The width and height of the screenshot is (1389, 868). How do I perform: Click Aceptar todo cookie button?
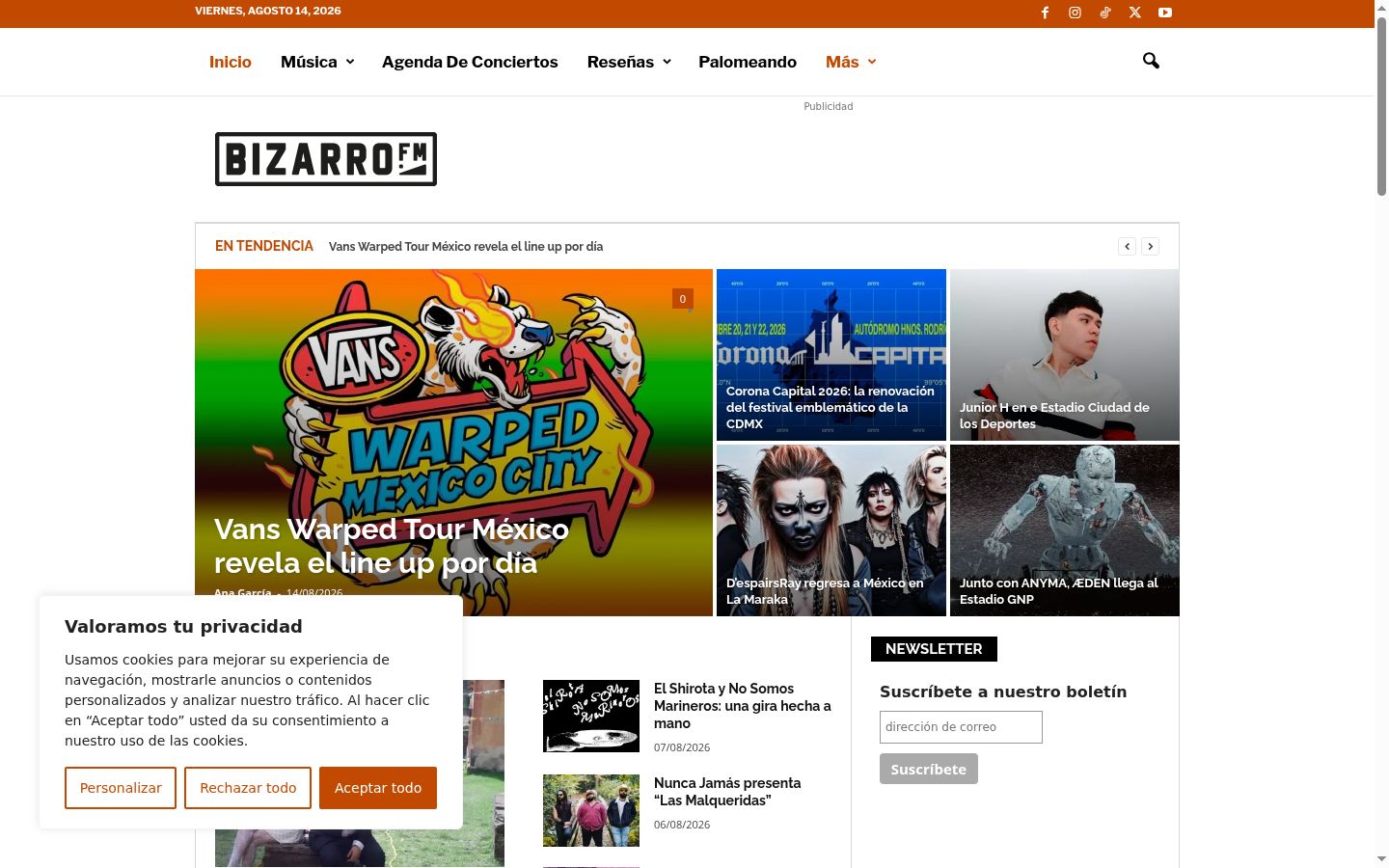(378, 788)
